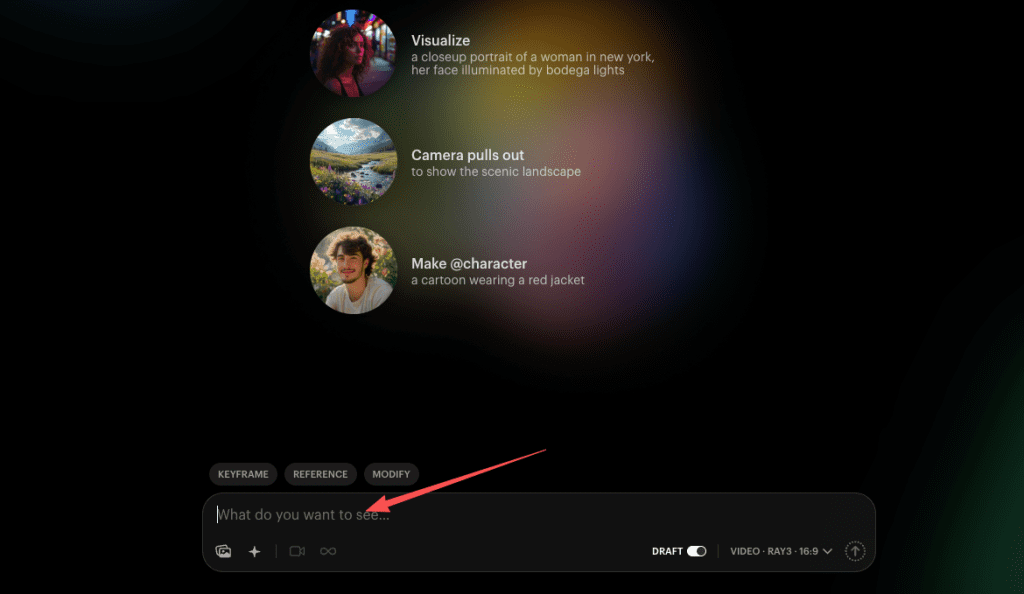Choose the MODIFY mode chip

point(390,474)
